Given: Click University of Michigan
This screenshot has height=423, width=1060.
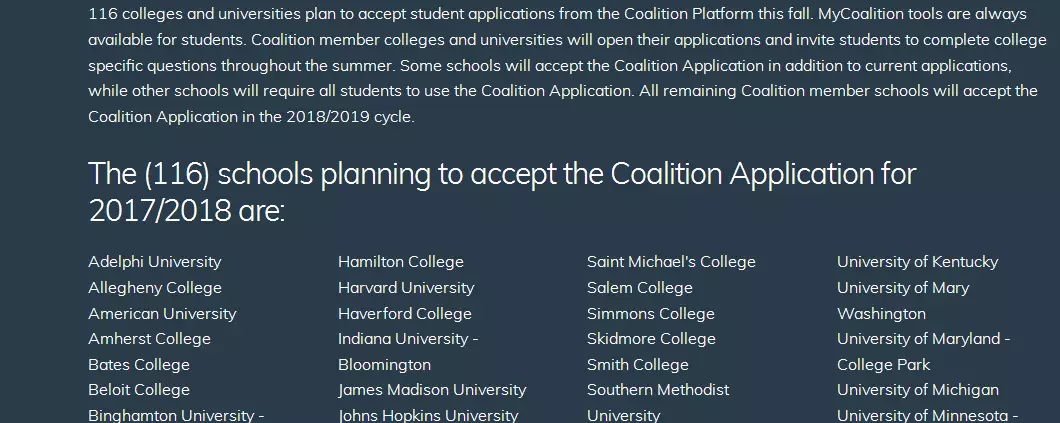Looking at the screenshot, I should click(x=918, y=390).
